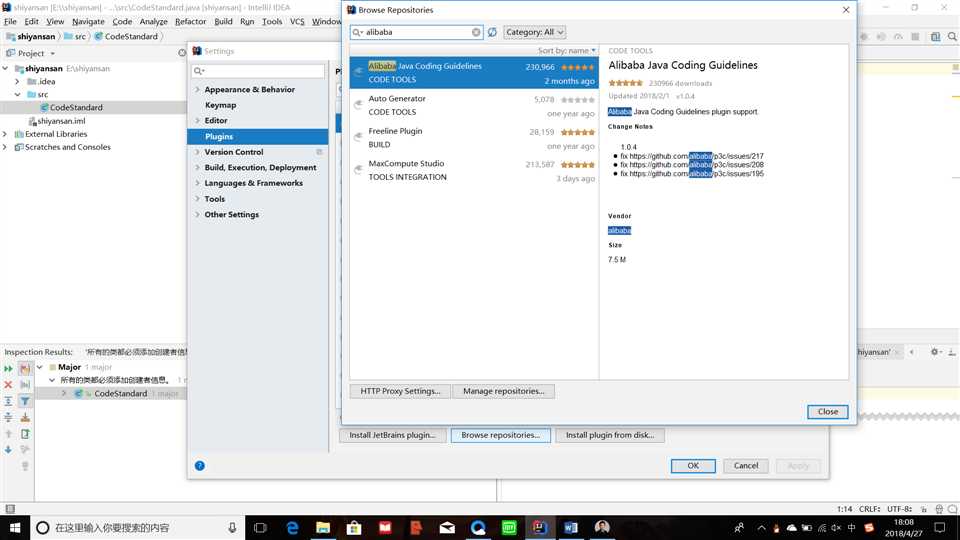Open the Navigate menu
The width and height of the screenshot is (960, 540).
coord(88,21)
